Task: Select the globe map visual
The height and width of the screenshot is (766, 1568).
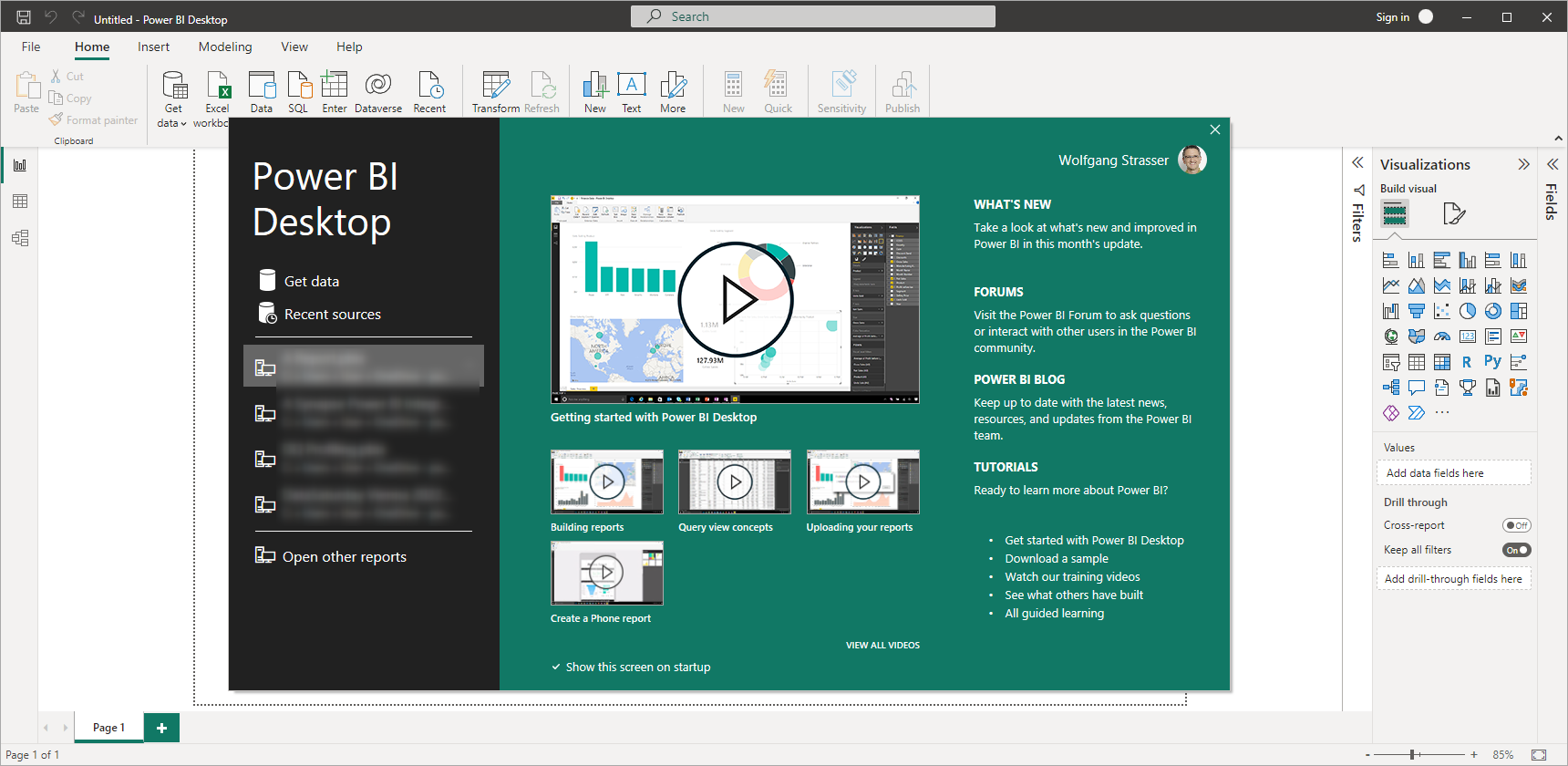Action: [x=1390, y=337]
